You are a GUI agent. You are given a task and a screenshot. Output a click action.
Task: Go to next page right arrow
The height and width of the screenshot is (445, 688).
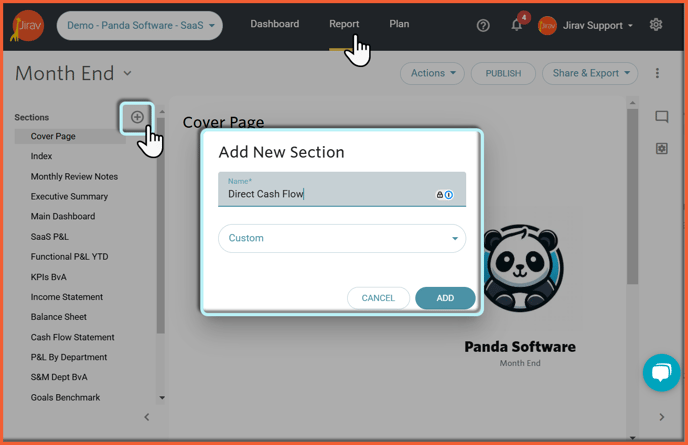click(661, 417)
